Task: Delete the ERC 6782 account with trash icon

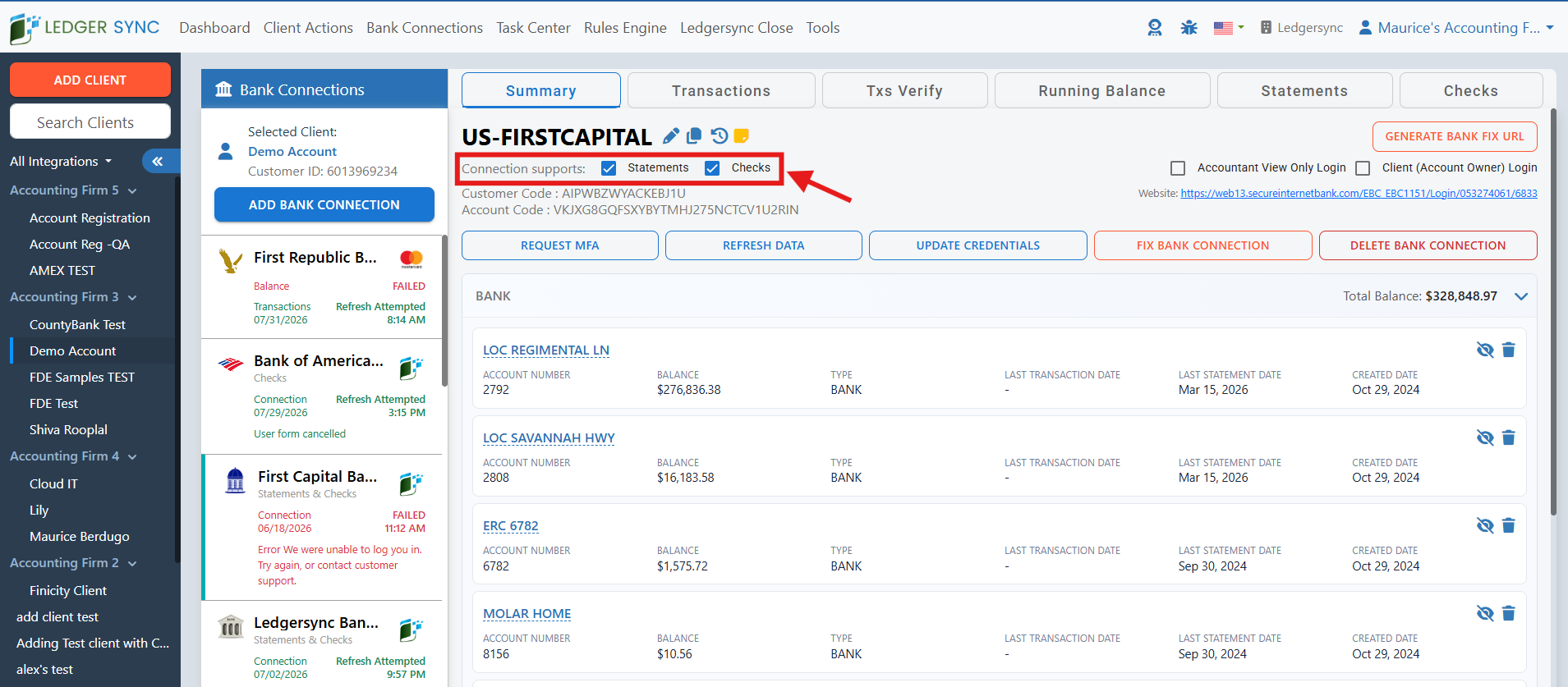Action: point(1509,526)
